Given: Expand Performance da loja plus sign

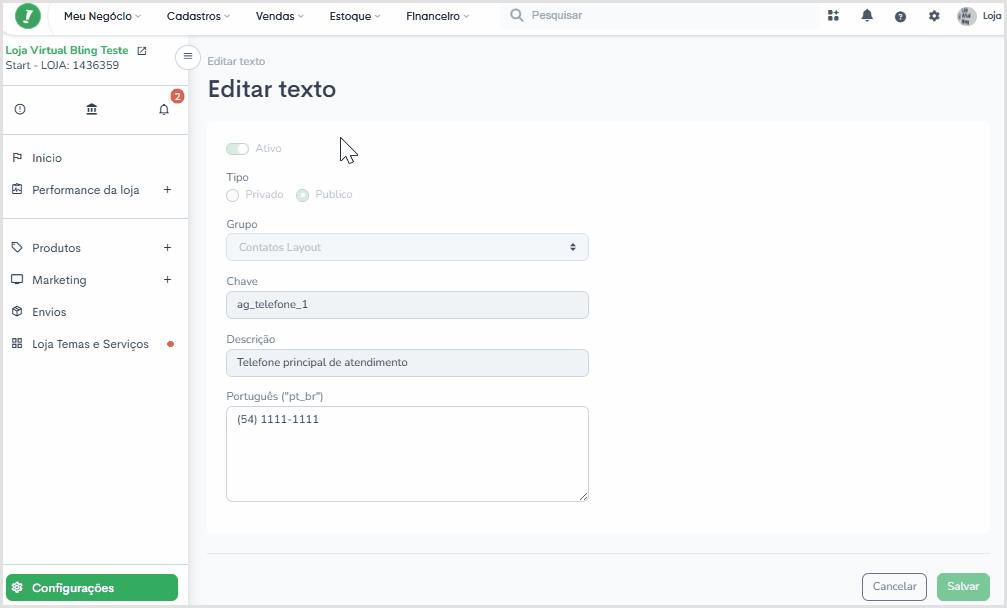Looking at the screenshot, I should 168,190.
